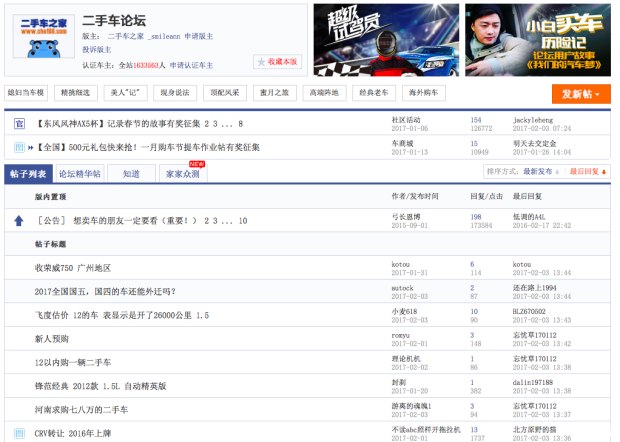Viewport: 620px width, 442px height.
Task: Switch to the 知道 tab
Action: click(131, 174)
